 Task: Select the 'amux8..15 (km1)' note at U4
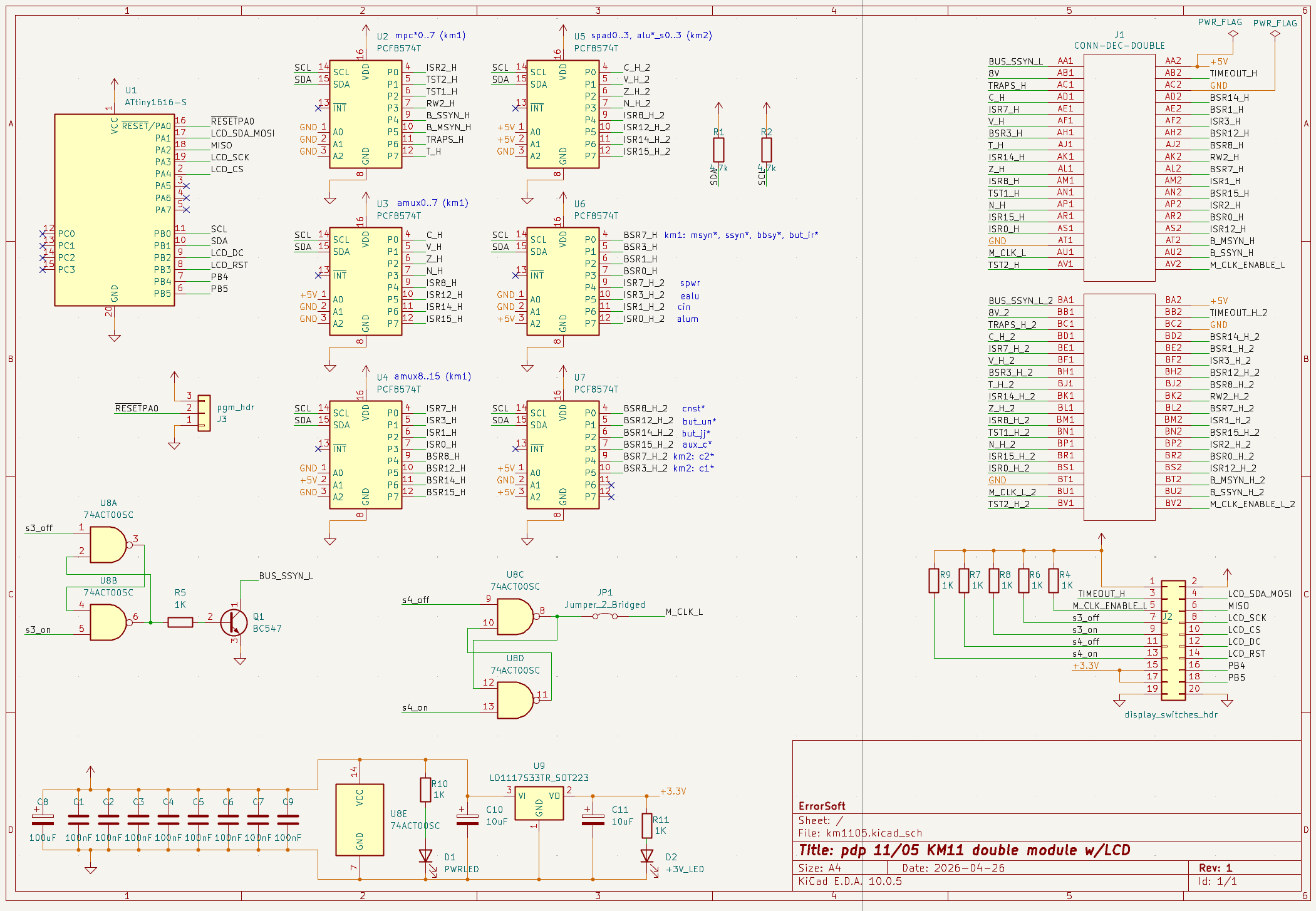432,376
